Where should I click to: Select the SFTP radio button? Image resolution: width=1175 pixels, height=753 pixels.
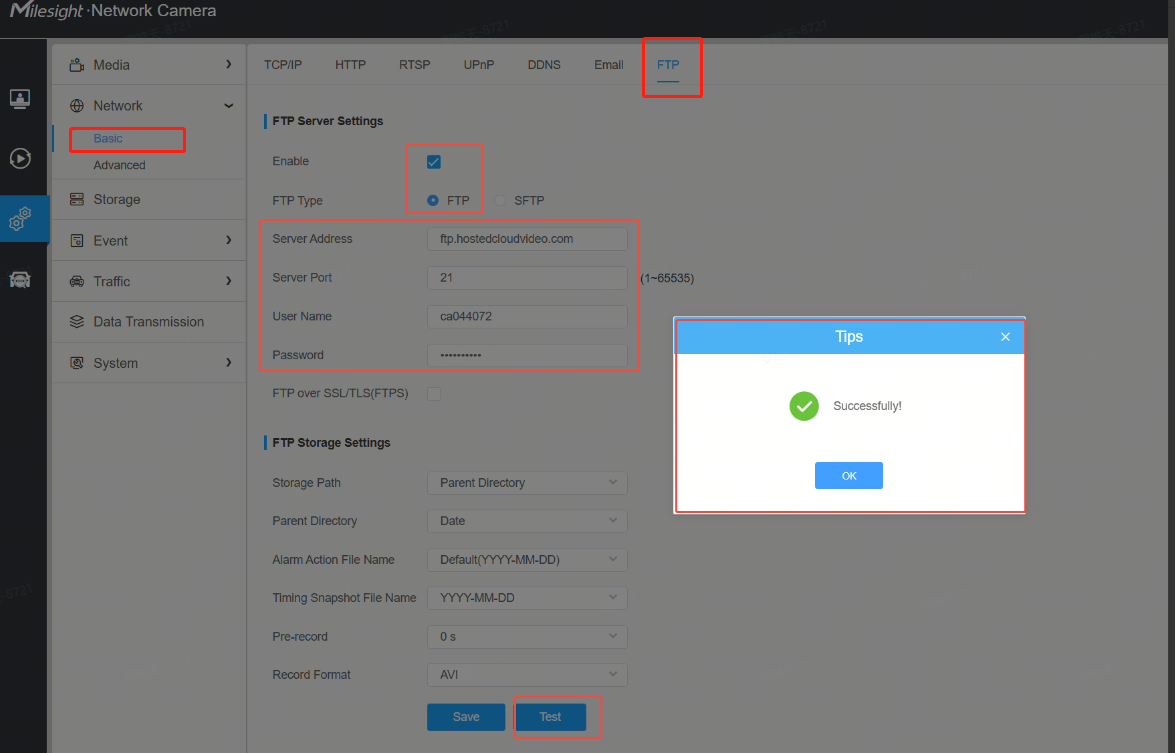click(500, 201)
